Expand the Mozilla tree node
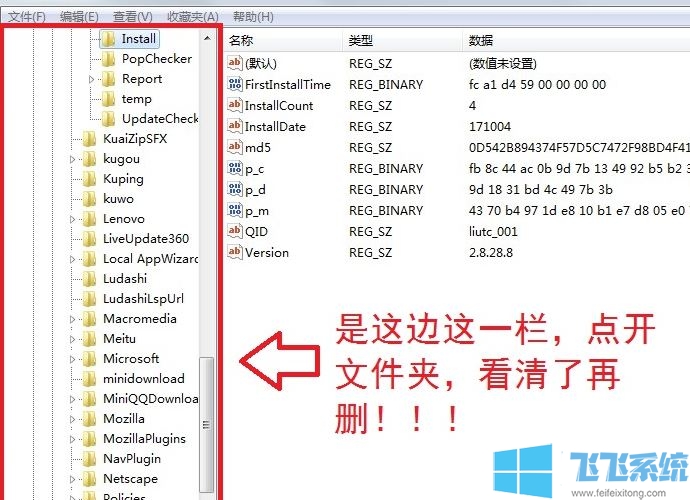 [x=73, y=419]
